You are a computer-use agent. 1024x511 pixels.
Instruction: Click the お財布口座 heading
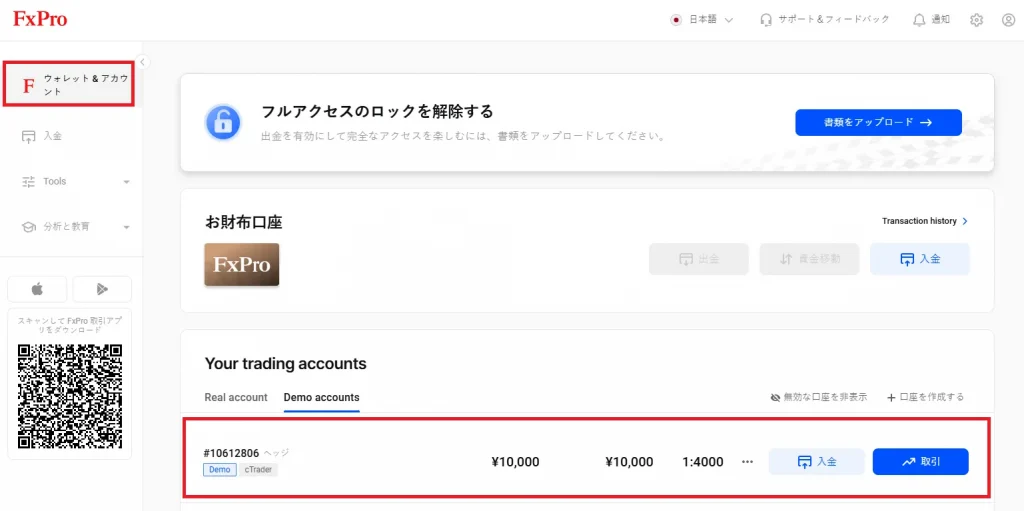click(x=244, y=222)
